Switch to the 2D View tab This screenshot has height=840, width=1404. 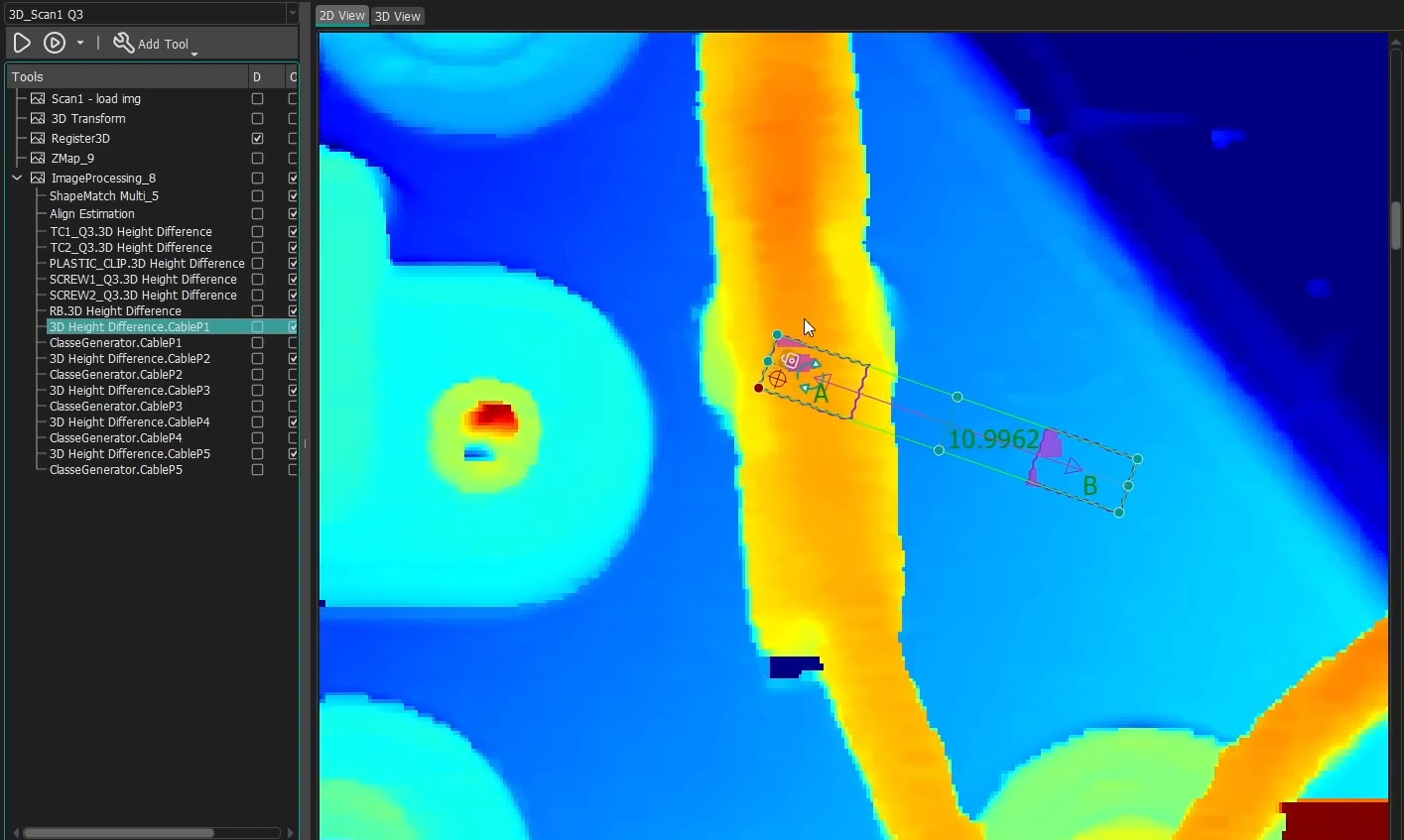pyautogui.click(x=342, y=16)
